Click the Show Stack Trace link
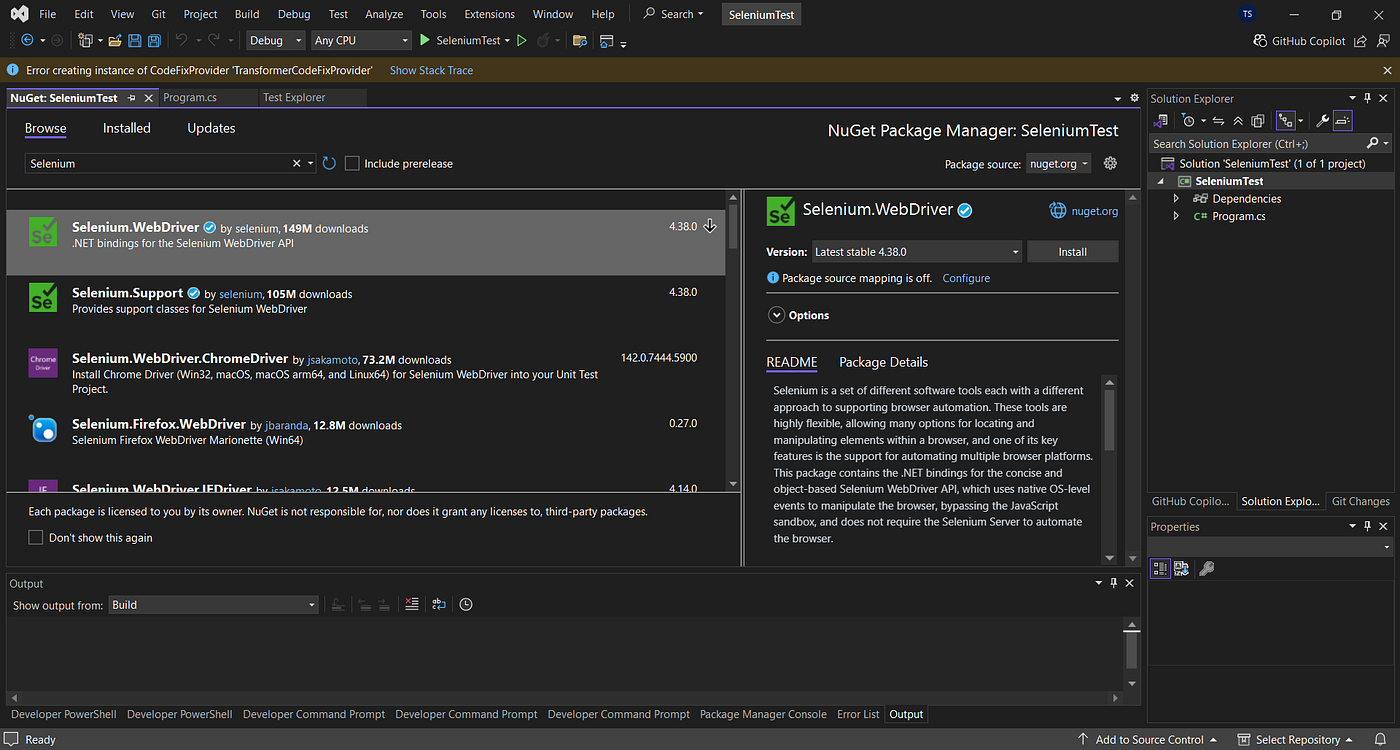This screenshot has height=750, width=1400. 431,70
